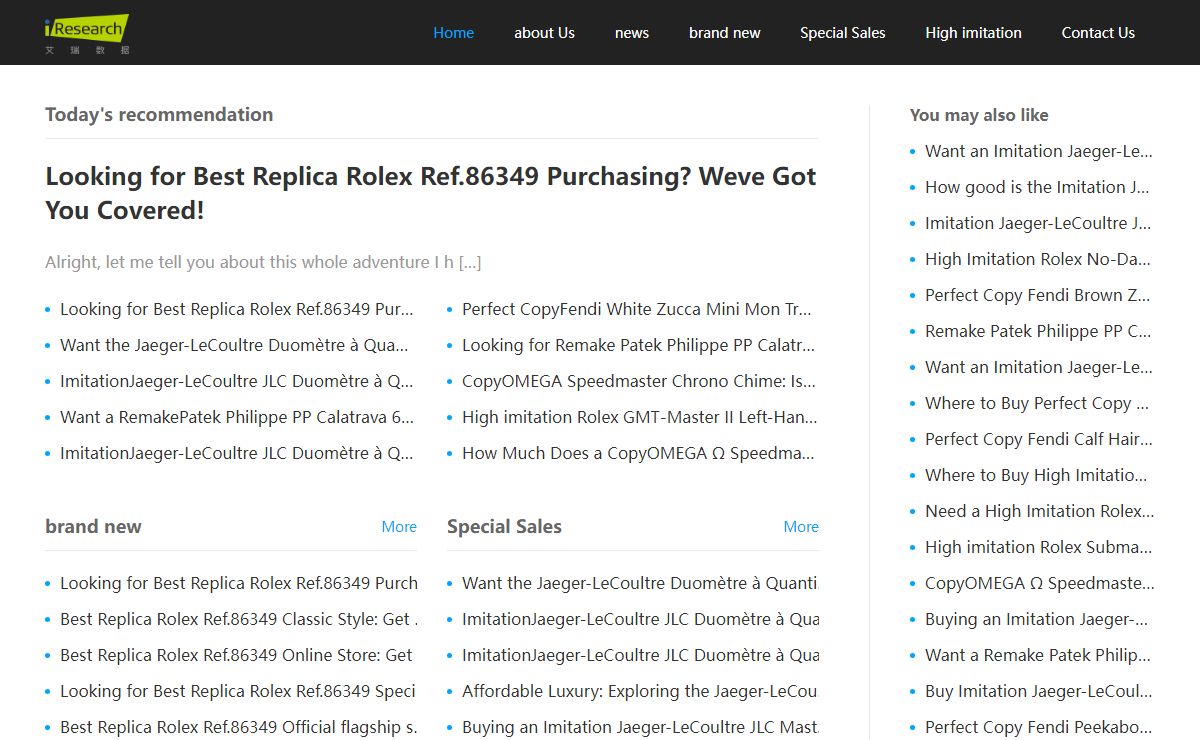Open 'How Much Does a CopyOMEGA Ω Speedma' link
The height and width of the screenshot is (740, 1200).
coord(638,453)
